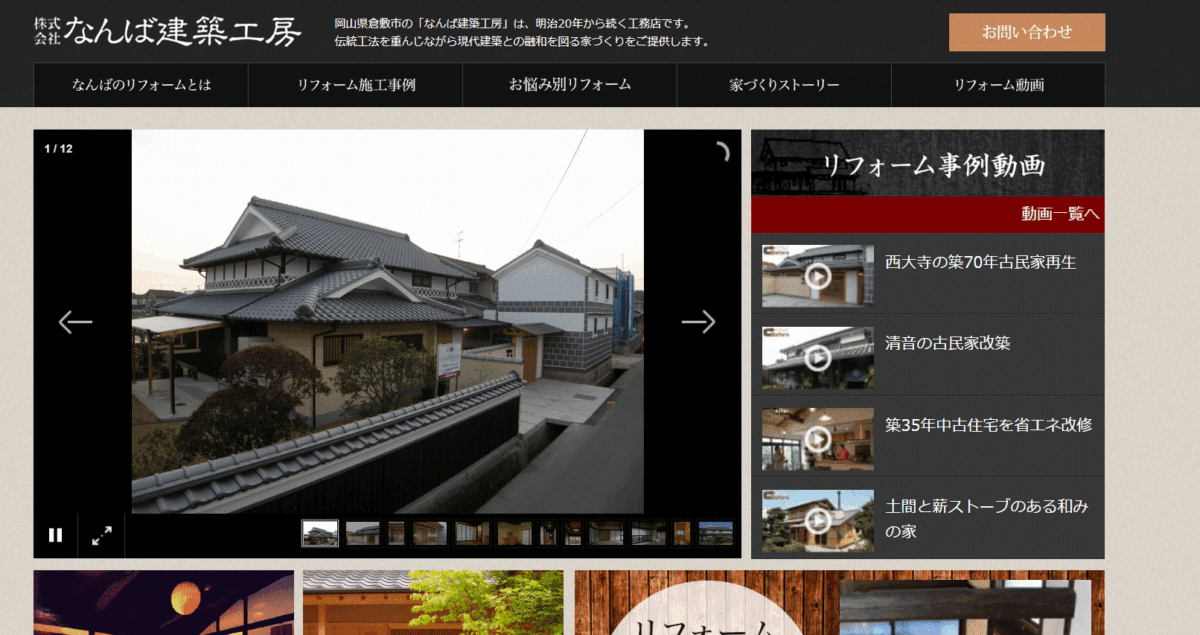Pause the slideshow with the pause icon
Screen dimensions: 1200x635
tap(55, 535)
